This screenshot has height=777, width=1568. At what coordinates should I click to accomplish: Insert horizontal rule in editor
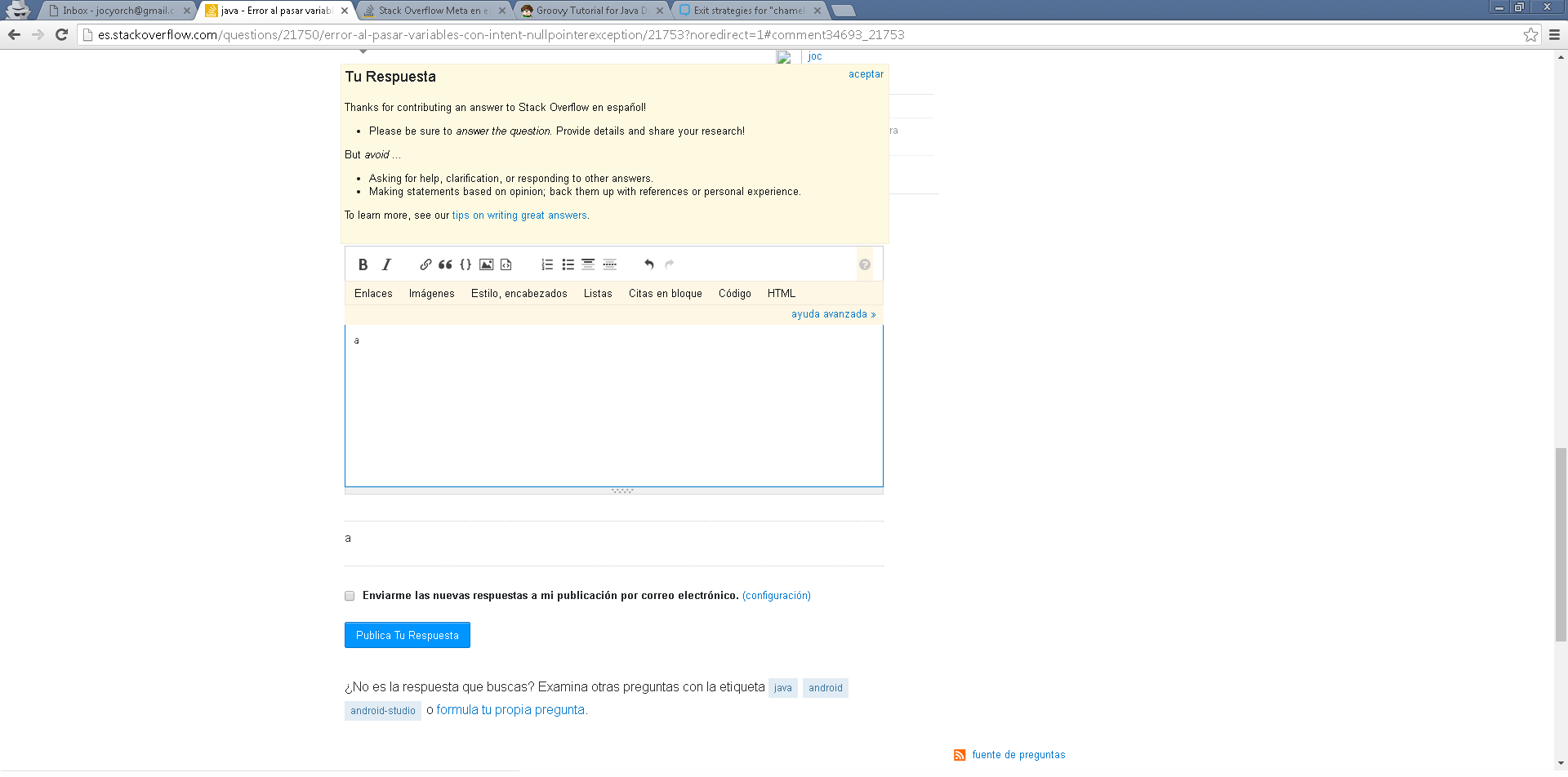610,264
